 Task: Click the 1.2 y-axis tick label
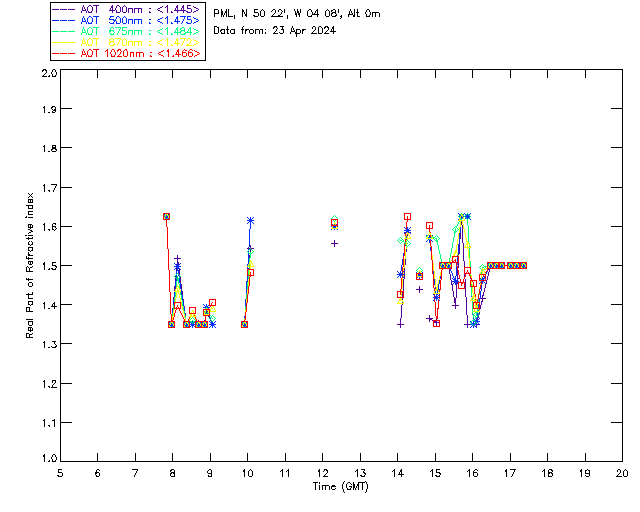(49, 384)
